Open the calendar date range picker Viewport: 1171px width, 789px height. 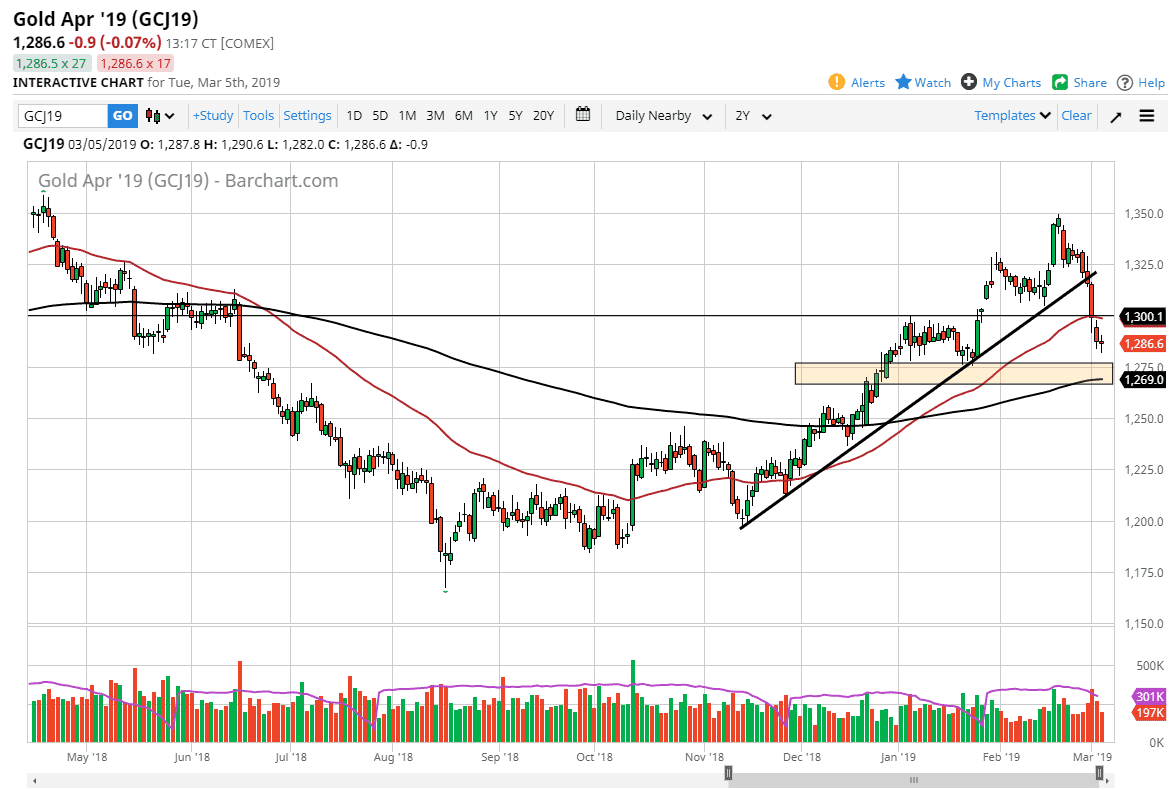pos(584,115)
